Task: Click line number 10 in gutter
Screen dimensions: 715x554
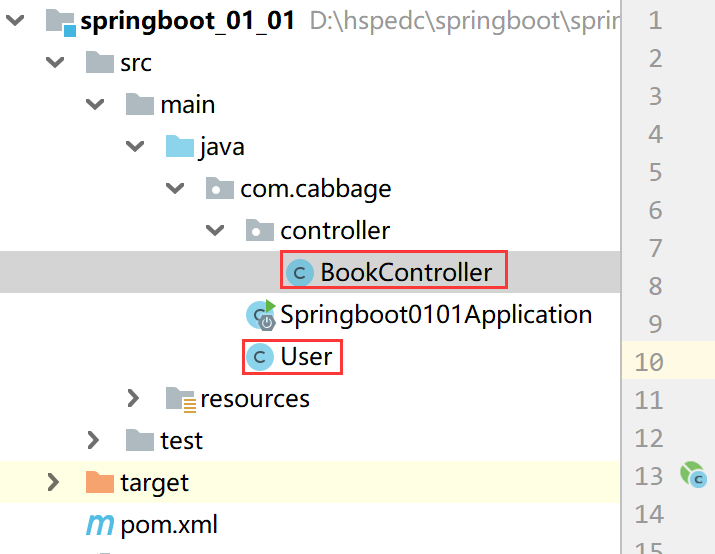Action: click(x=649, y=361)
